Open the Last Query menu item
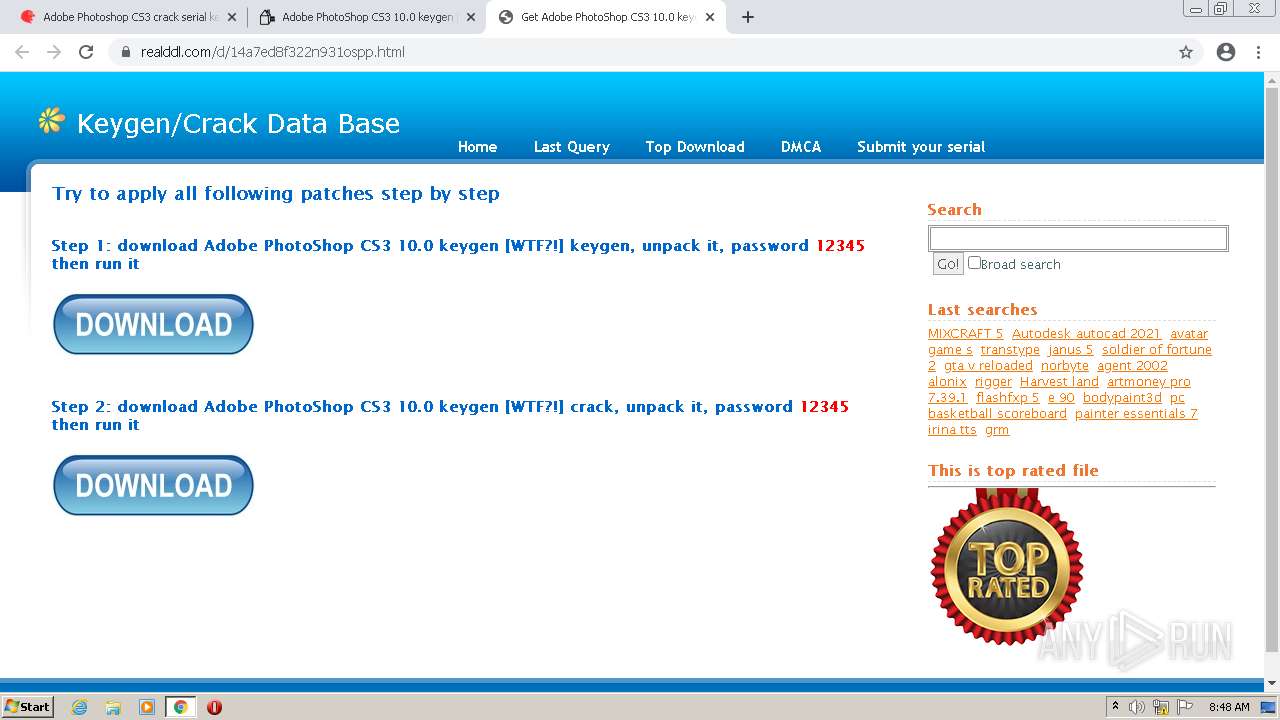The image size is (1280, 720). tap(571, 147)
